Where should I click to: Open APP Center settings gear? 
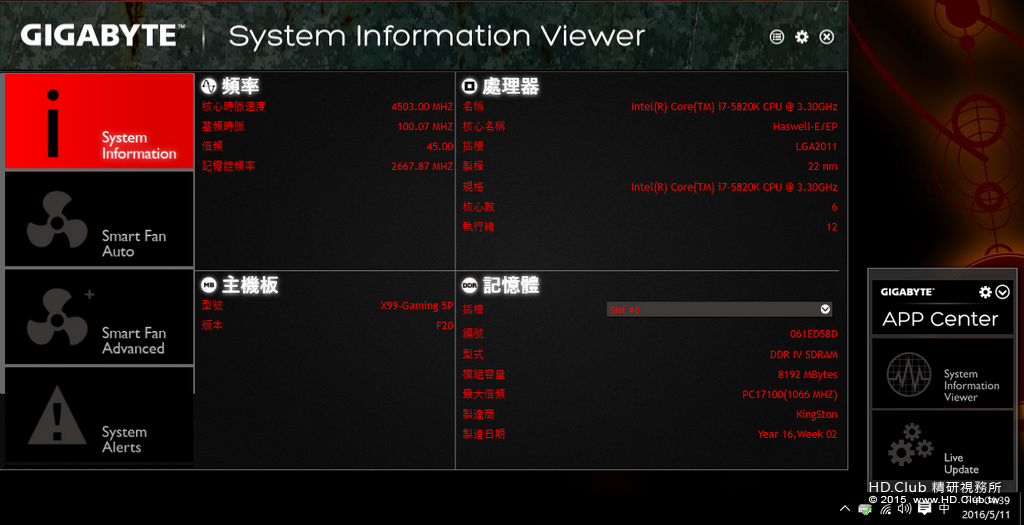[x=985, y=292]
